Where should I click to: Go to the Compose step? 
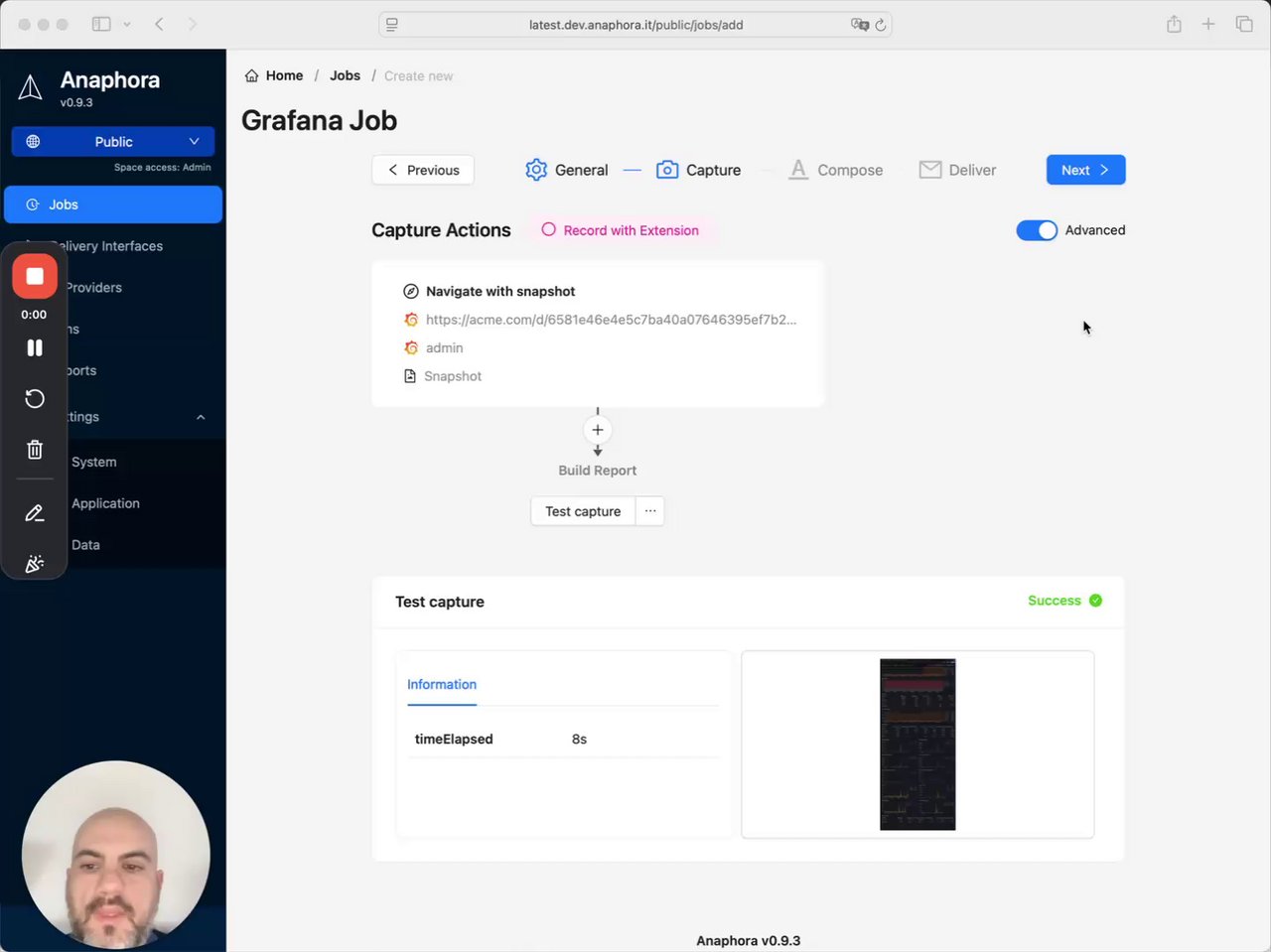[x=835, y=170]
